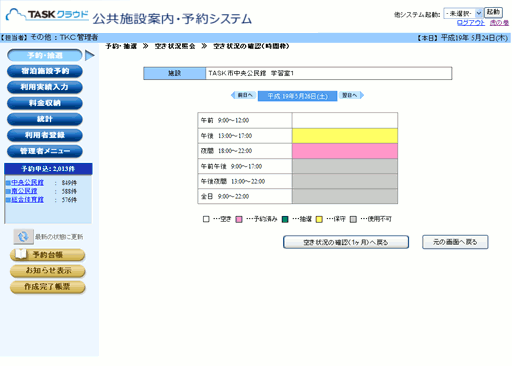Viewport: 512px width, 366px height.
Task: Click the yellow 保守 legend square
Action: pyautogui.click(x=319, y=219)
